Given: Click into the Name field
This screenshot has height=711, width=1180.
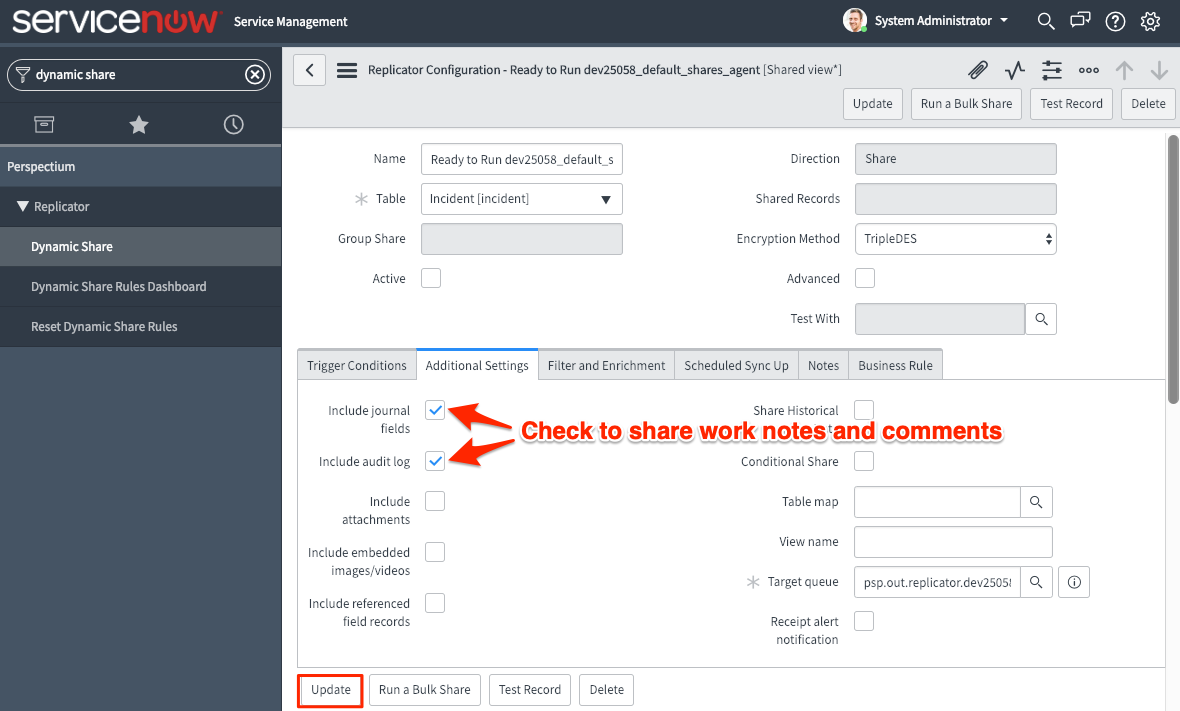Looking at the screenshot, I should (522, 160).
